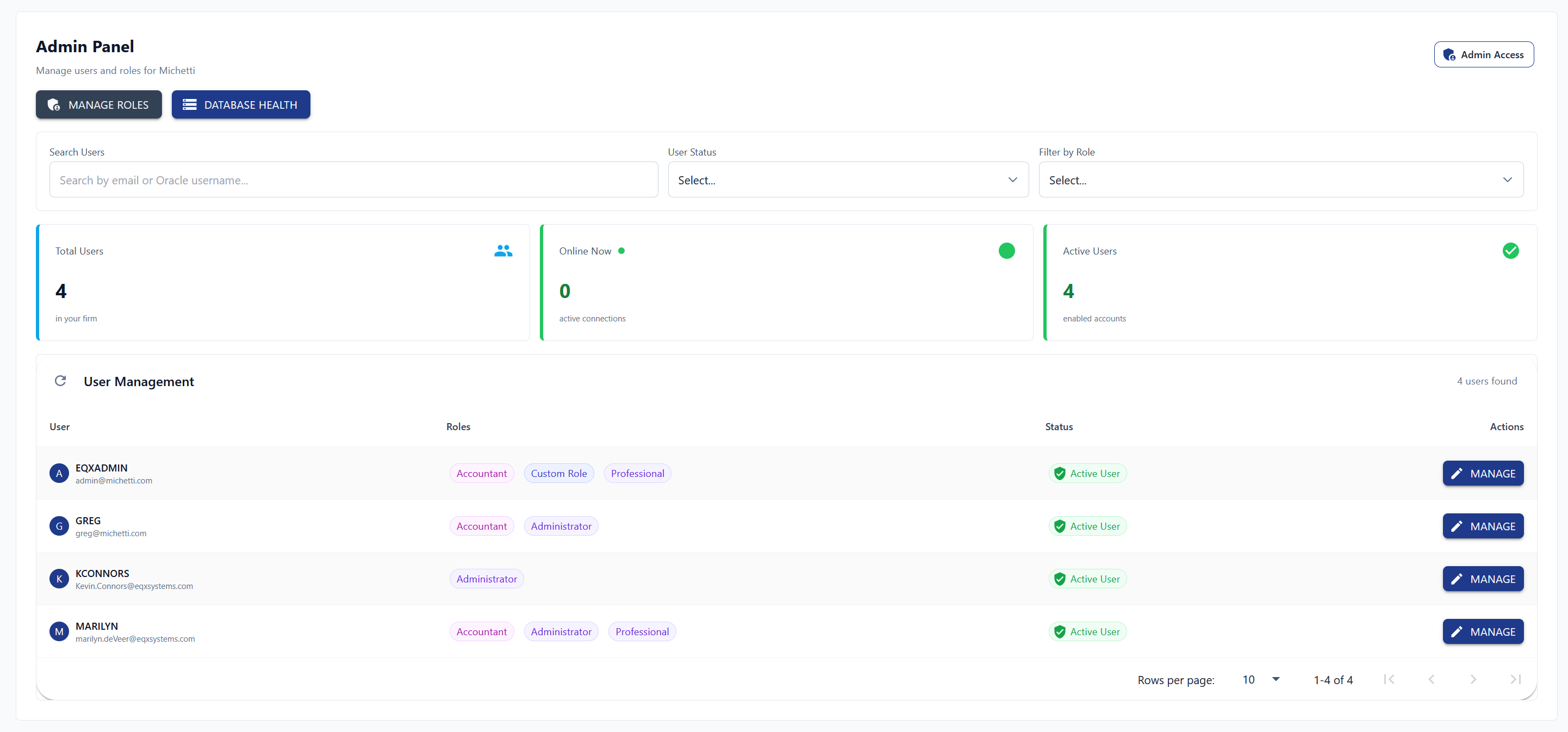
Task: Click the Search Users input field
Action: pyautogui.click(x=352, y=179)
